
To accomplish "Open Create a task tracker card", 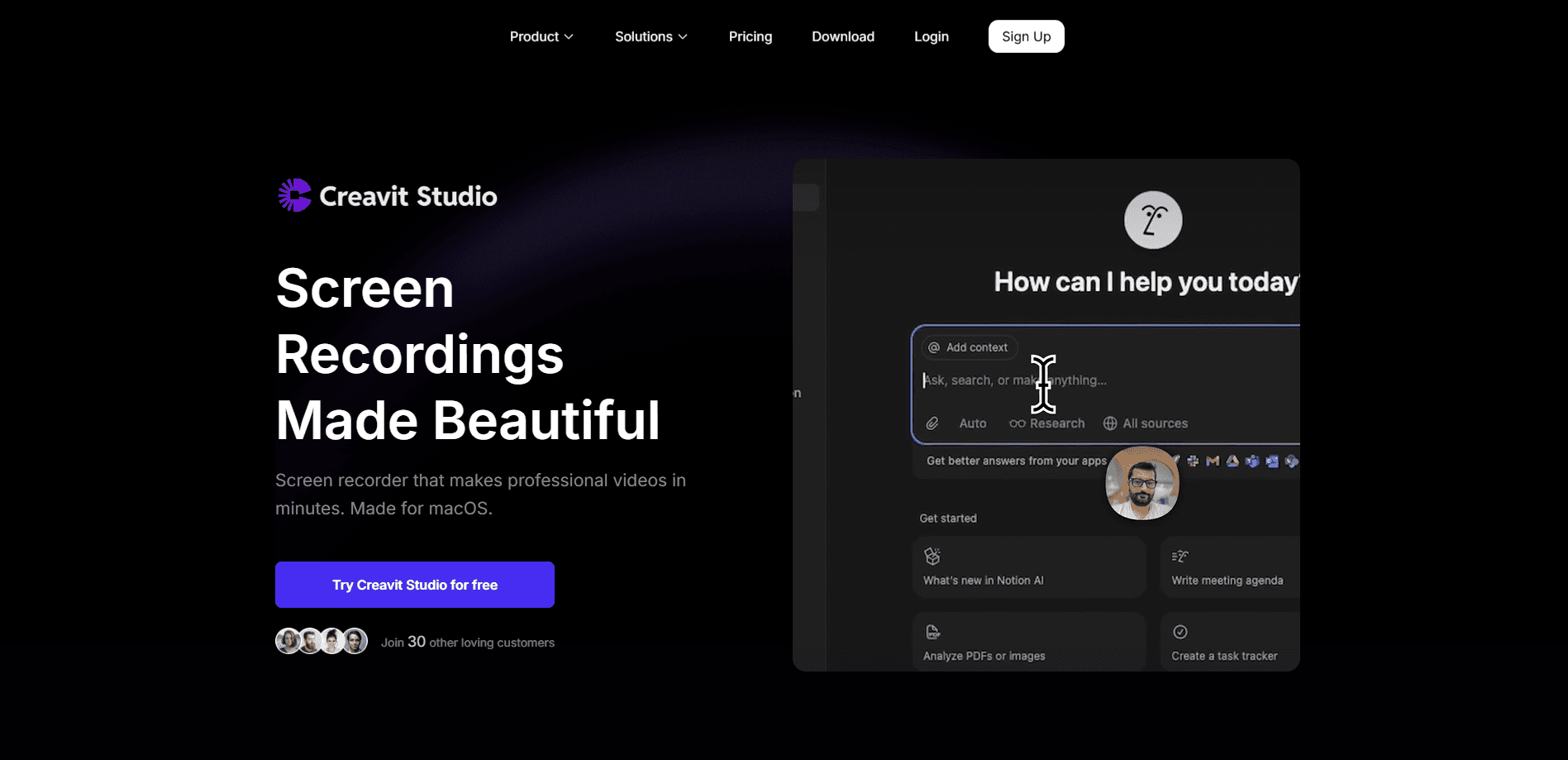I will (1230, 642).
